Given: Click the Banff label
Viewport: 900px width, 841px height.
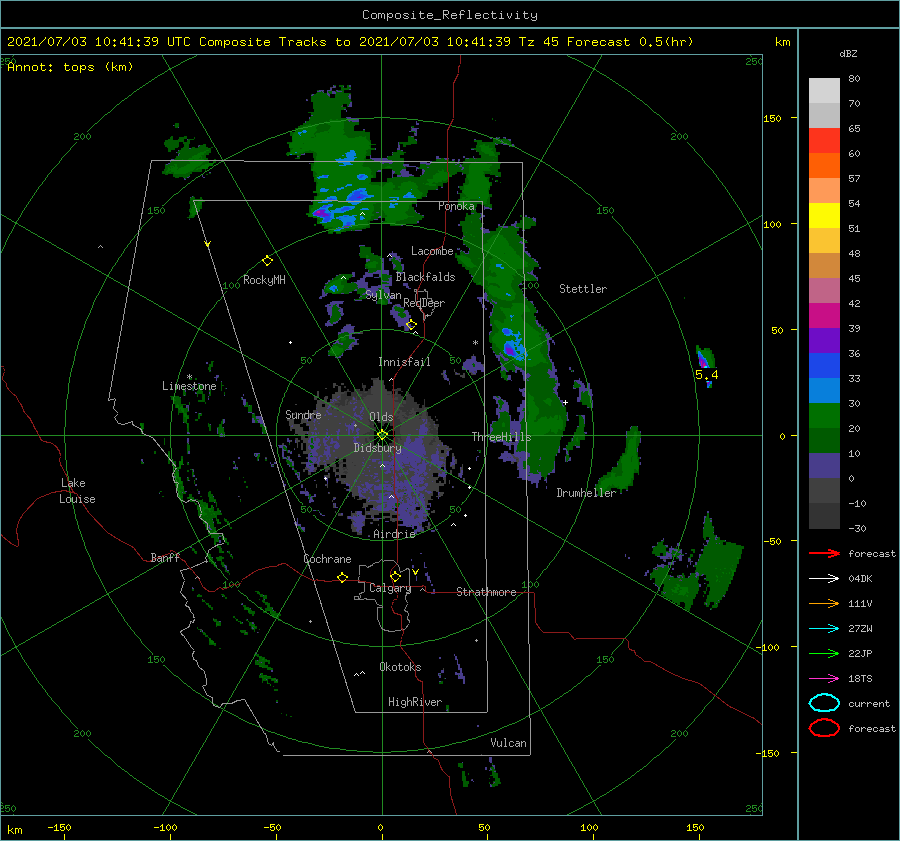Looking at the screenshot, I should pos(165,557).
